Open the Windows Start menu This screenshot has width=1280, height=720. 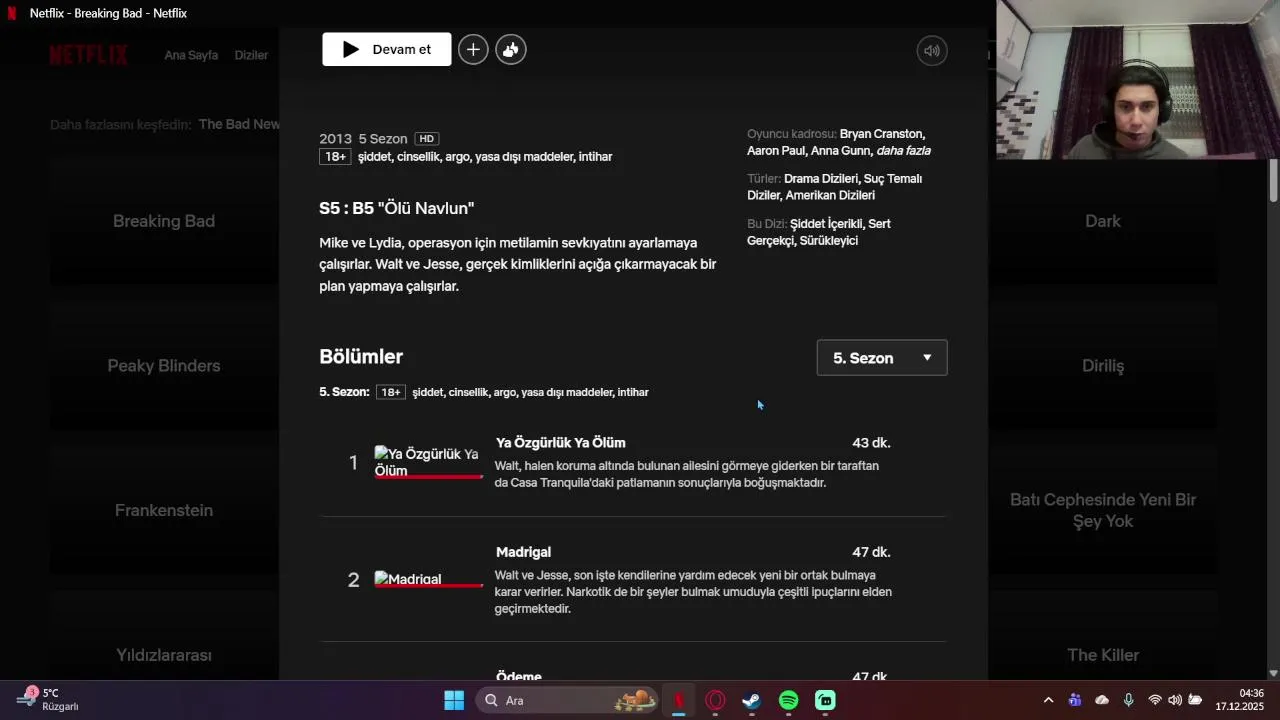pos(454,700)
